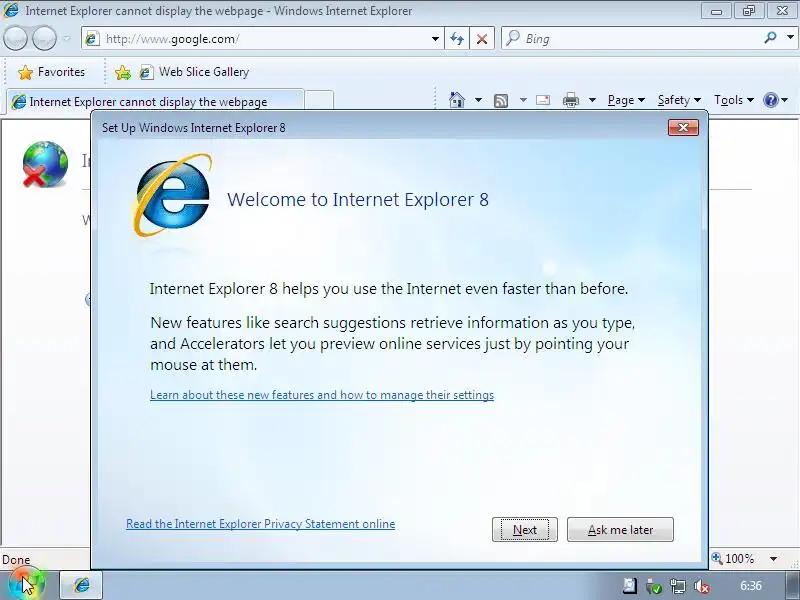
Task: Expand the Home button dropdown arrow
Action: pyautogui.click(x=478, y=100)
